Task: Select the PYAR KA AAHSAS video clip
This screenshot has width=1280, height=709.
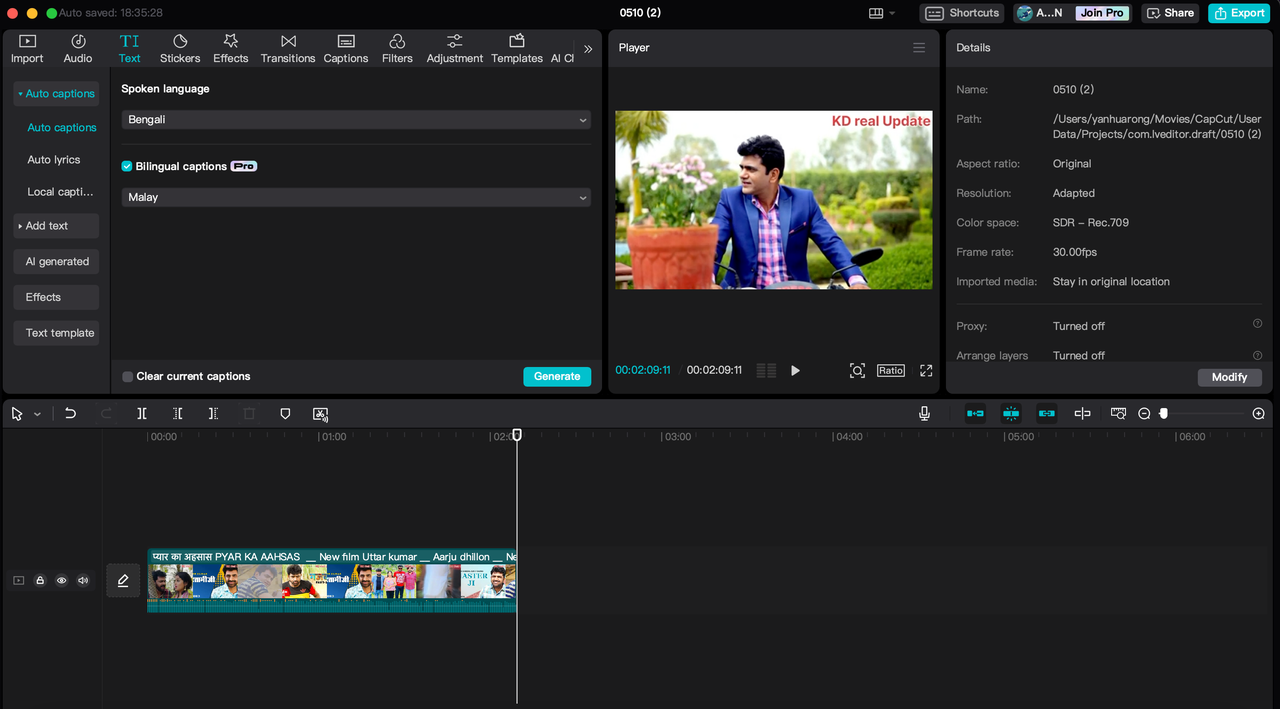Action: tap(332, 580)
